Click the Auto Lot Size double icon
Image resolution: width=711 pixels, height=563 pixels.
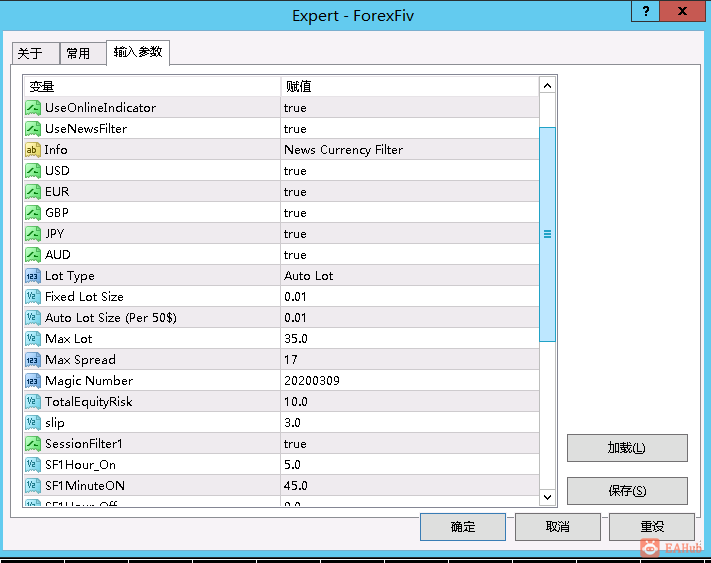pyautogui.click(x=33, y=318)
